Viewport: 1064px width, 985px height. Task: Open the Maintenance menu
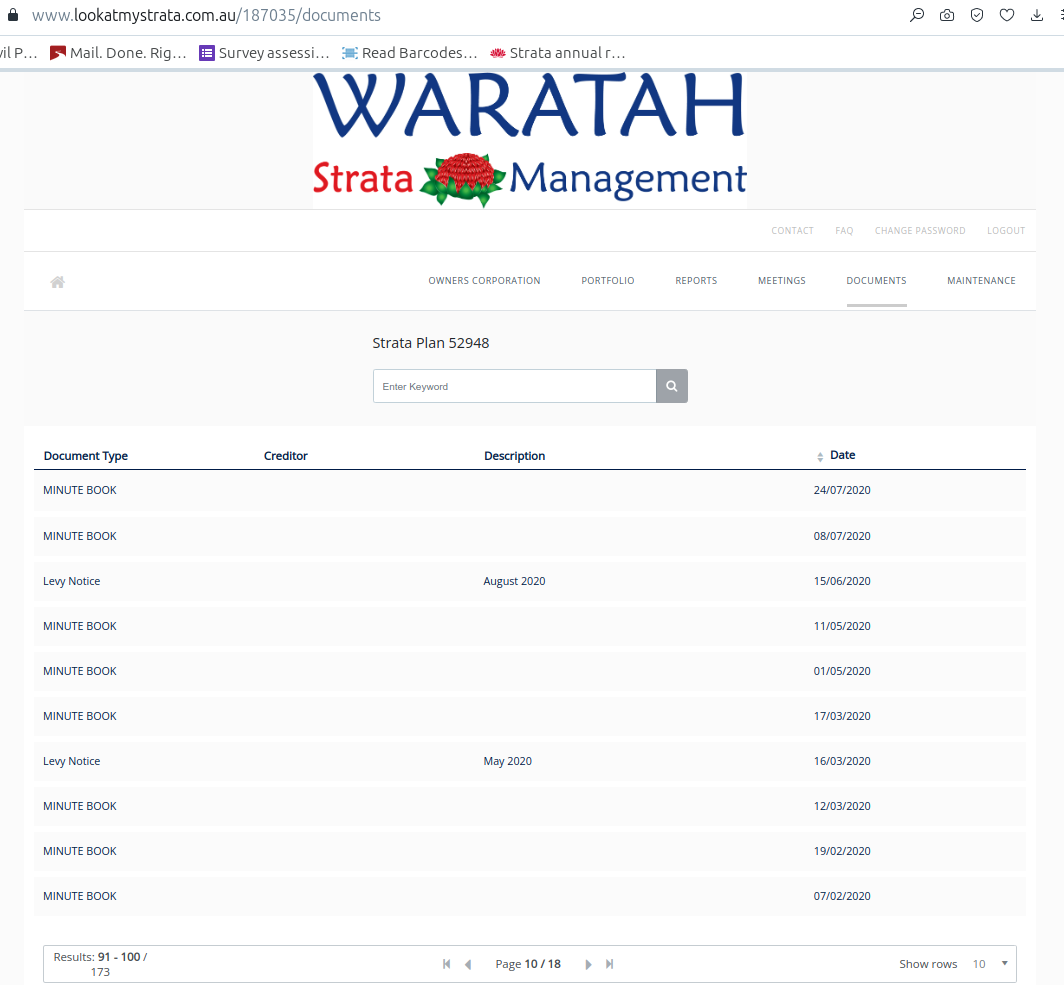981,281
